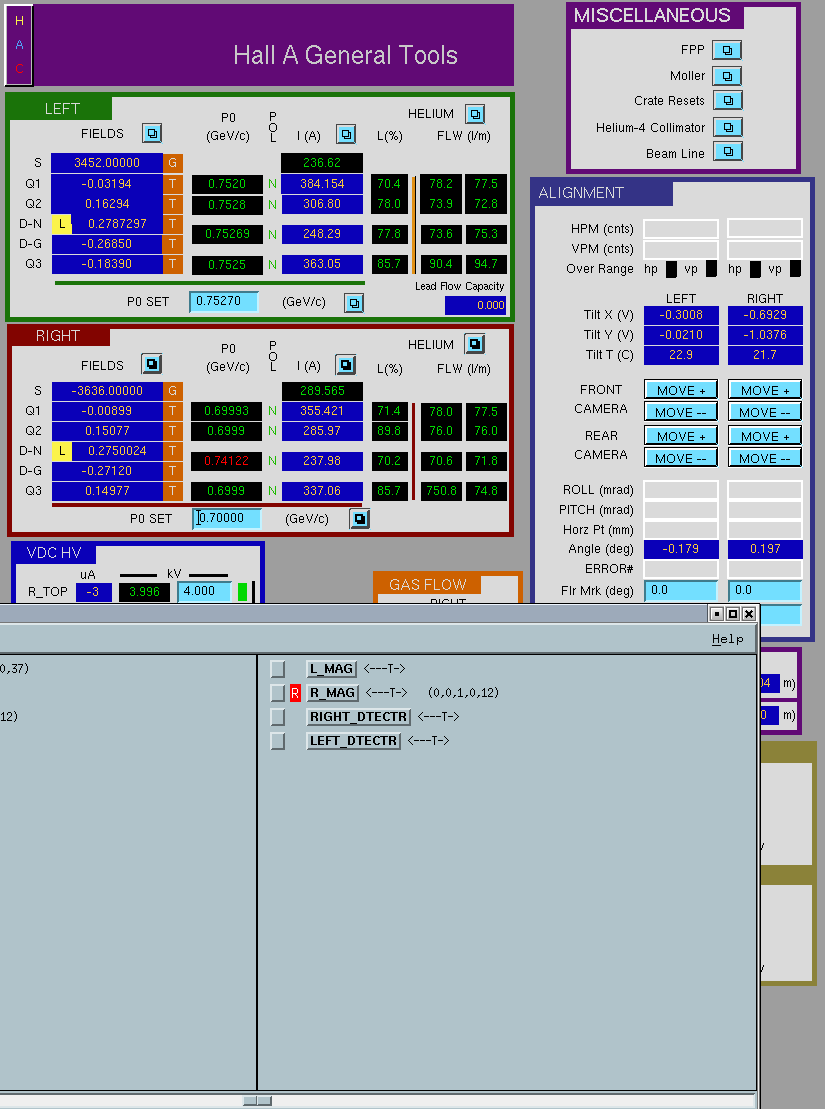
Task: Click the horizontal scrollbar thumb in alarm window
Action: point(258,1101)
